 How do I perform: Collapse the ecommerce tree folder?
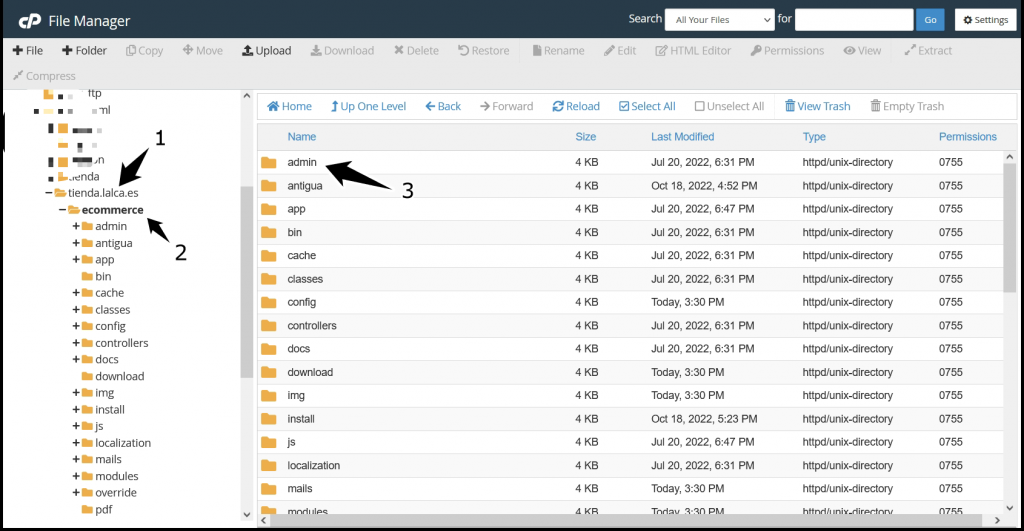click(62, 210)
